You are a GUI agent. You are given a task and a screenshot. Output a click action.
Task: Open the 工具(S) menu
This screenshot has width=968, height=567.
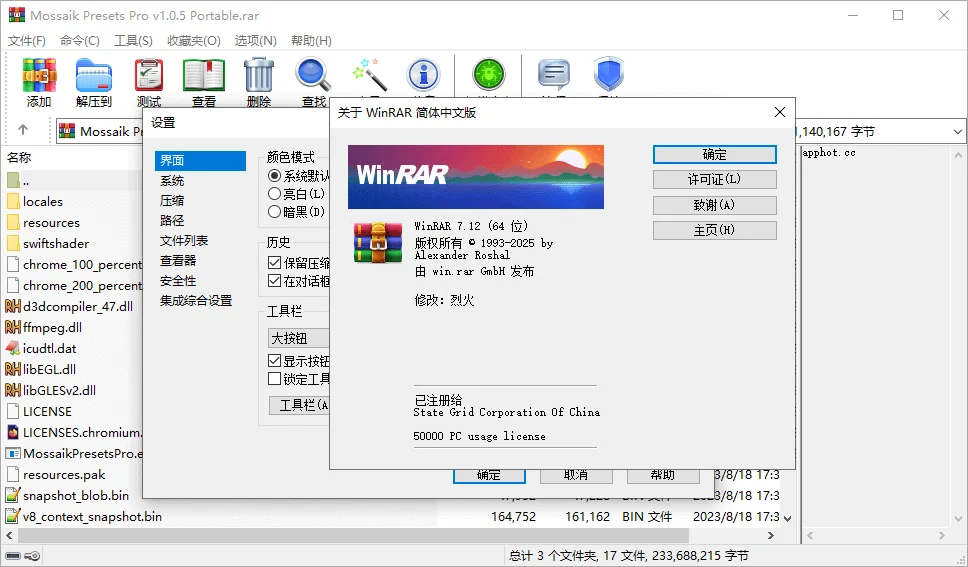(x=133, y=41)
